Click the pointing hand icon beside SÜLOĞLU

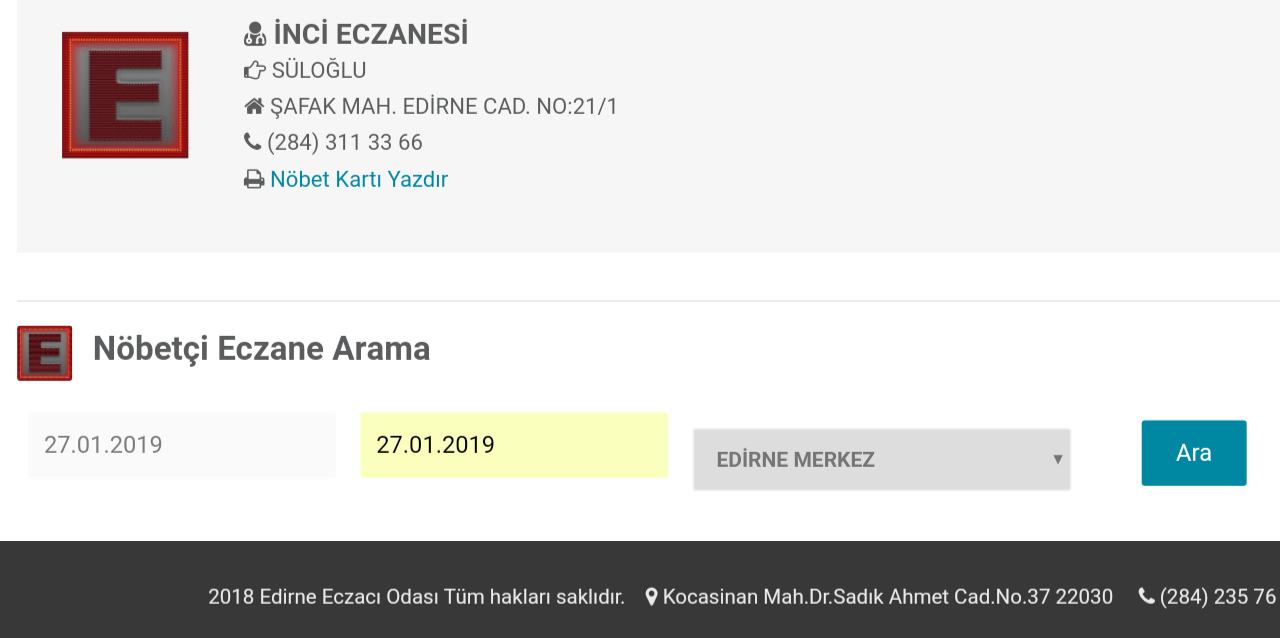(x=255, y=71)
